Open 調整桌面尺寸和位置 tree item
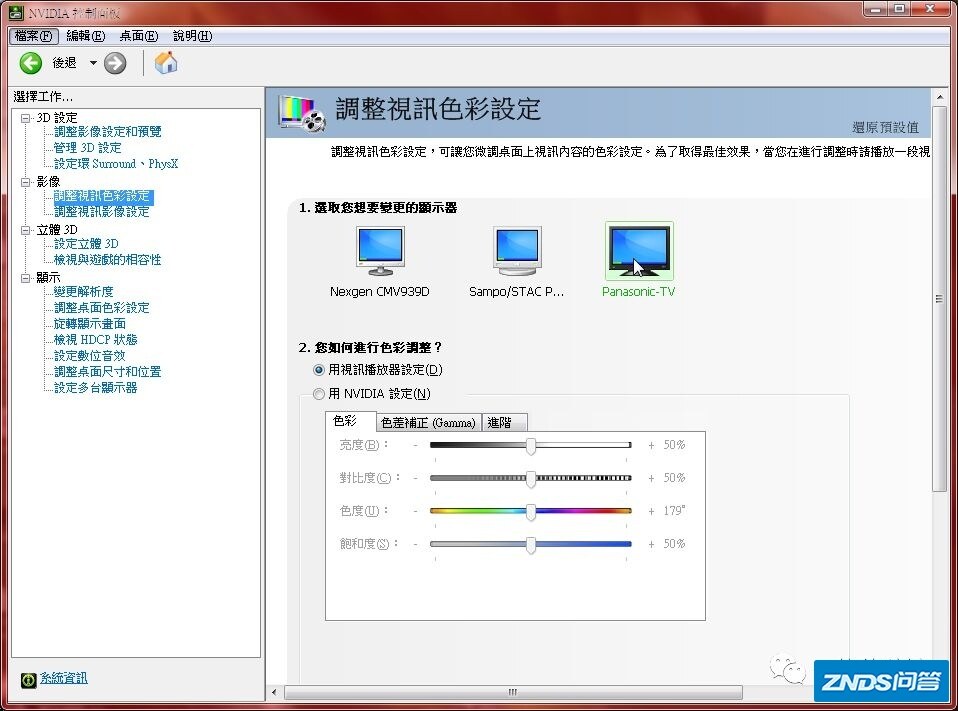This screenshot has width=958, height=711. point(108,371)
